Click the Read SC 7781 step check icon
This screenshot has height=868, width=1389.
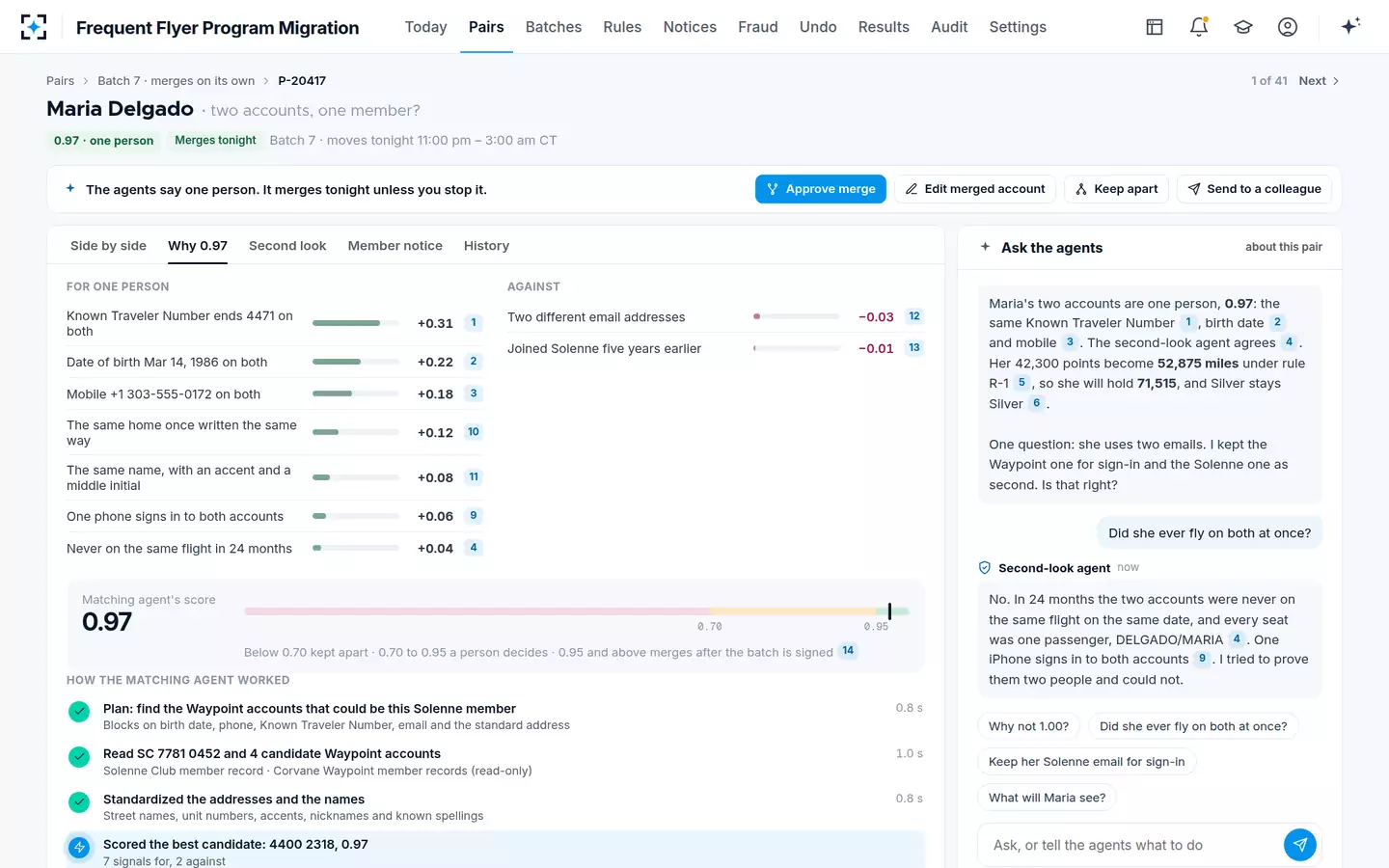click(x=79, y=757)
